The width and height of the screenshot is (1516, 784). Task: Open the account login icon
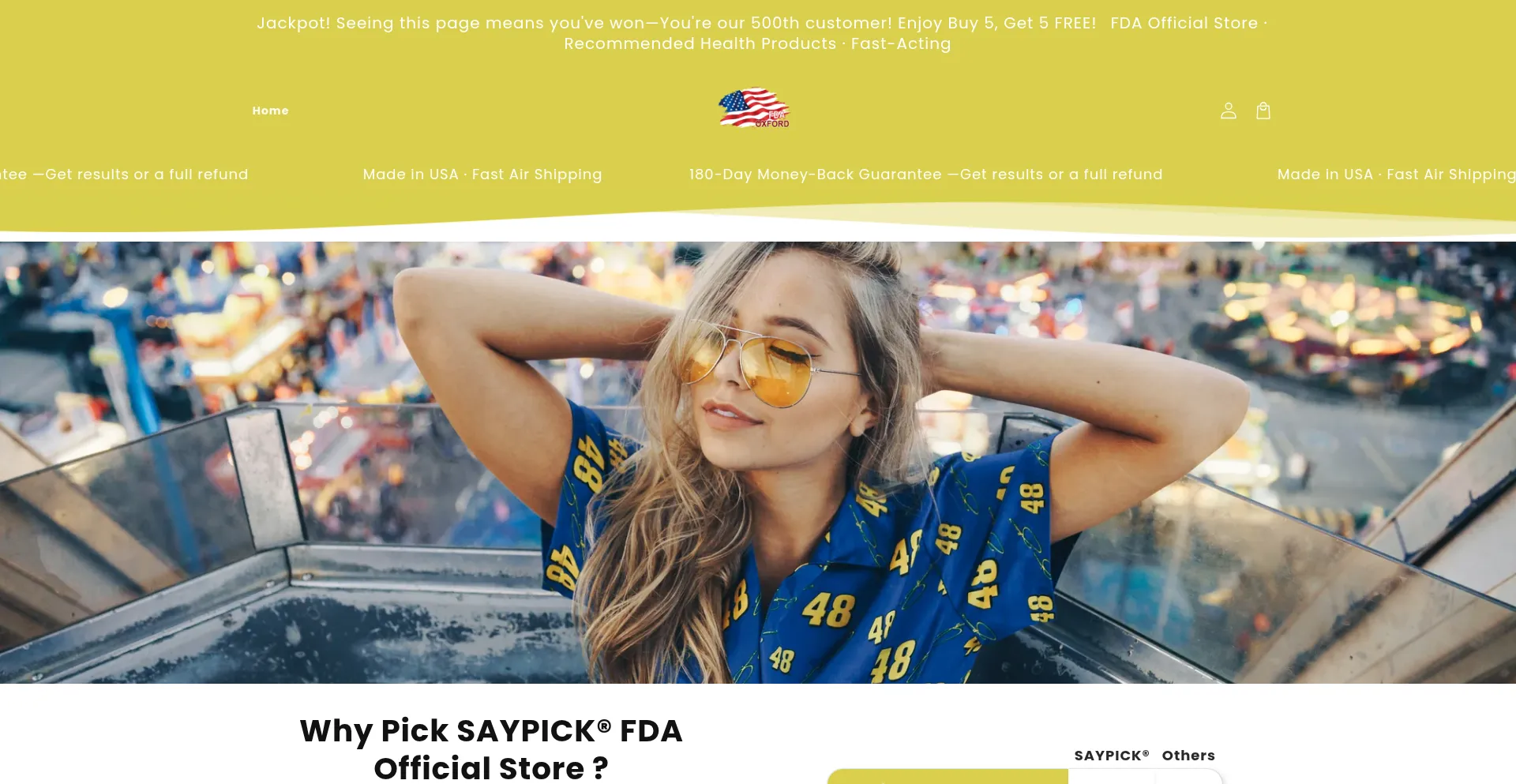point(1228,111)
